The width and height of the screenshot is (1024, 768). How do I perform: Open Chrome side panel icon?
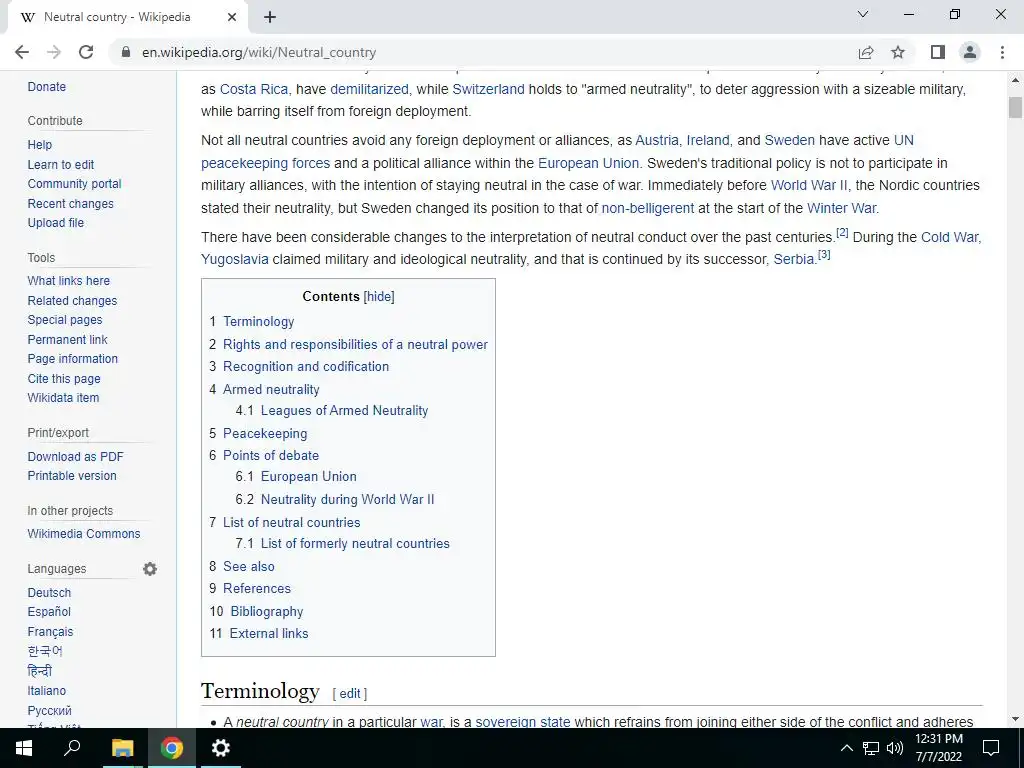(x=938, y=52)
